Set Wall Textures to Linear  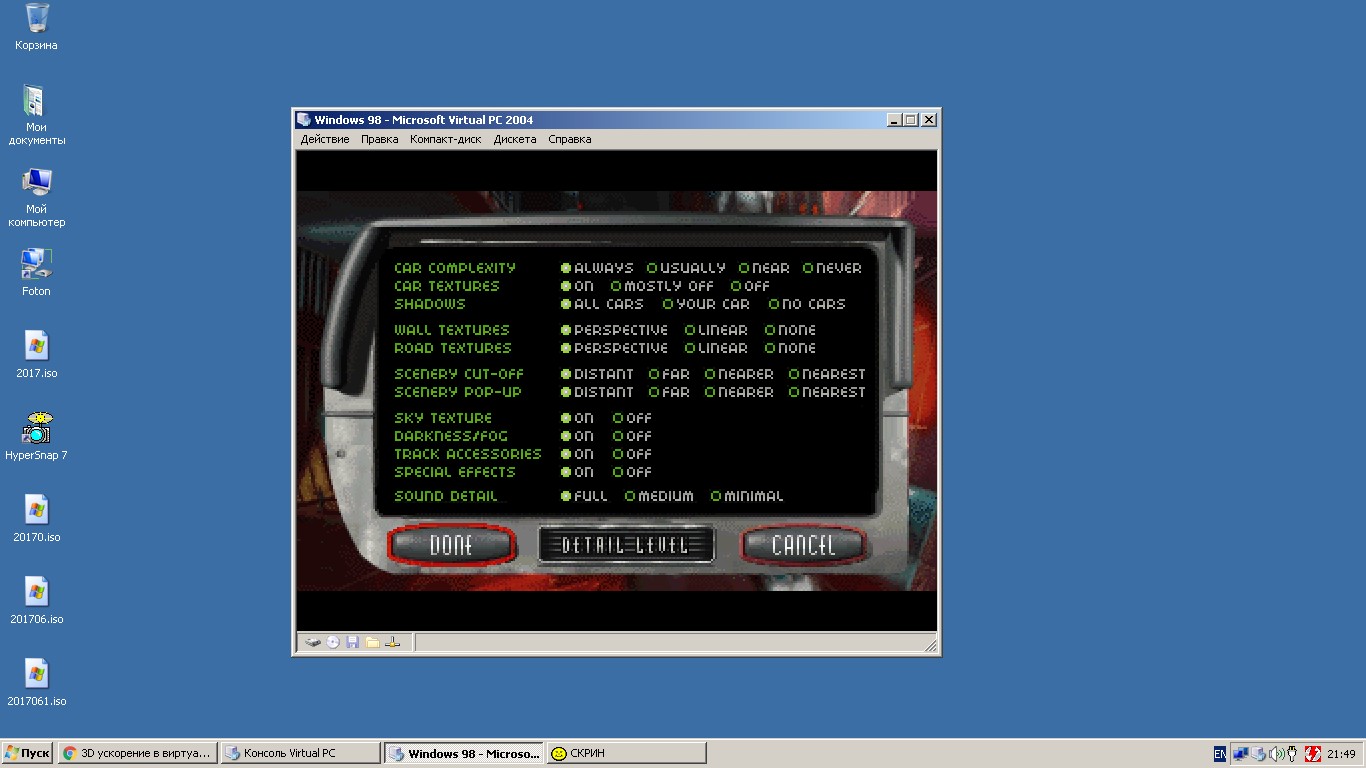click(716, 330)
